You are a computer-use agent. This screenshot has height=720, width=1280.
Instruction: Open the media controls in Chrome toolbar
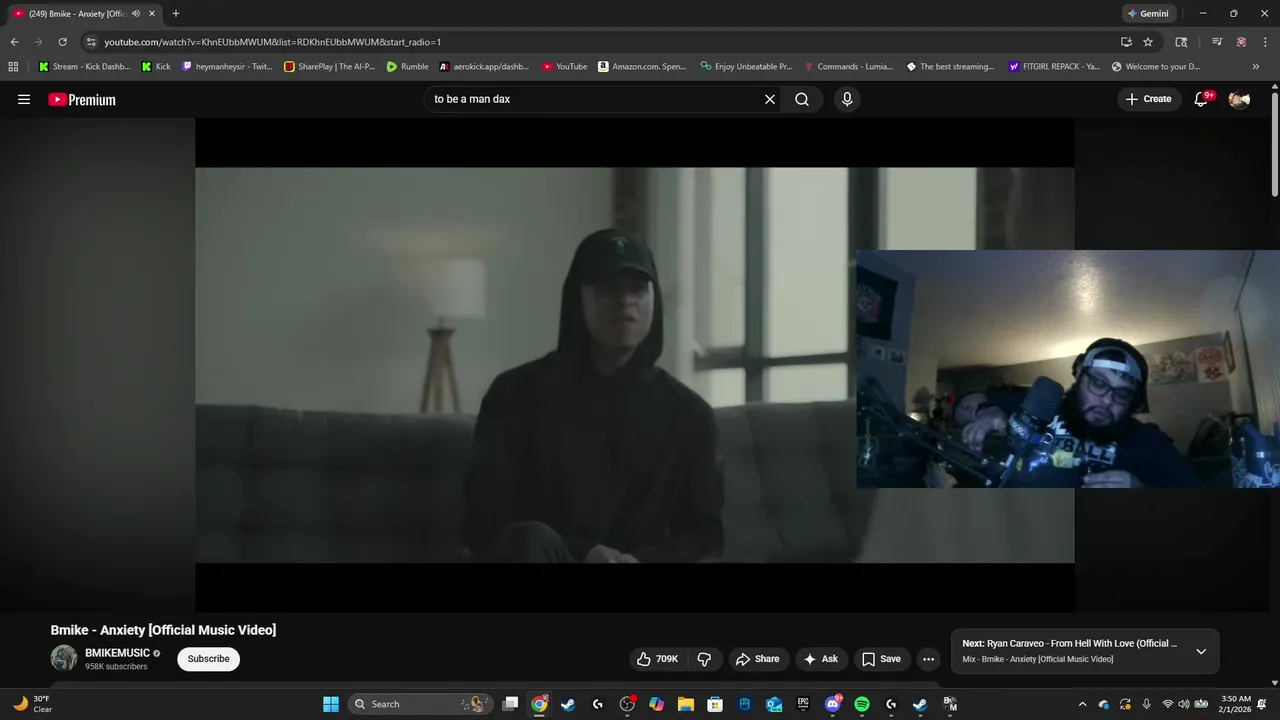(1217, 42)
